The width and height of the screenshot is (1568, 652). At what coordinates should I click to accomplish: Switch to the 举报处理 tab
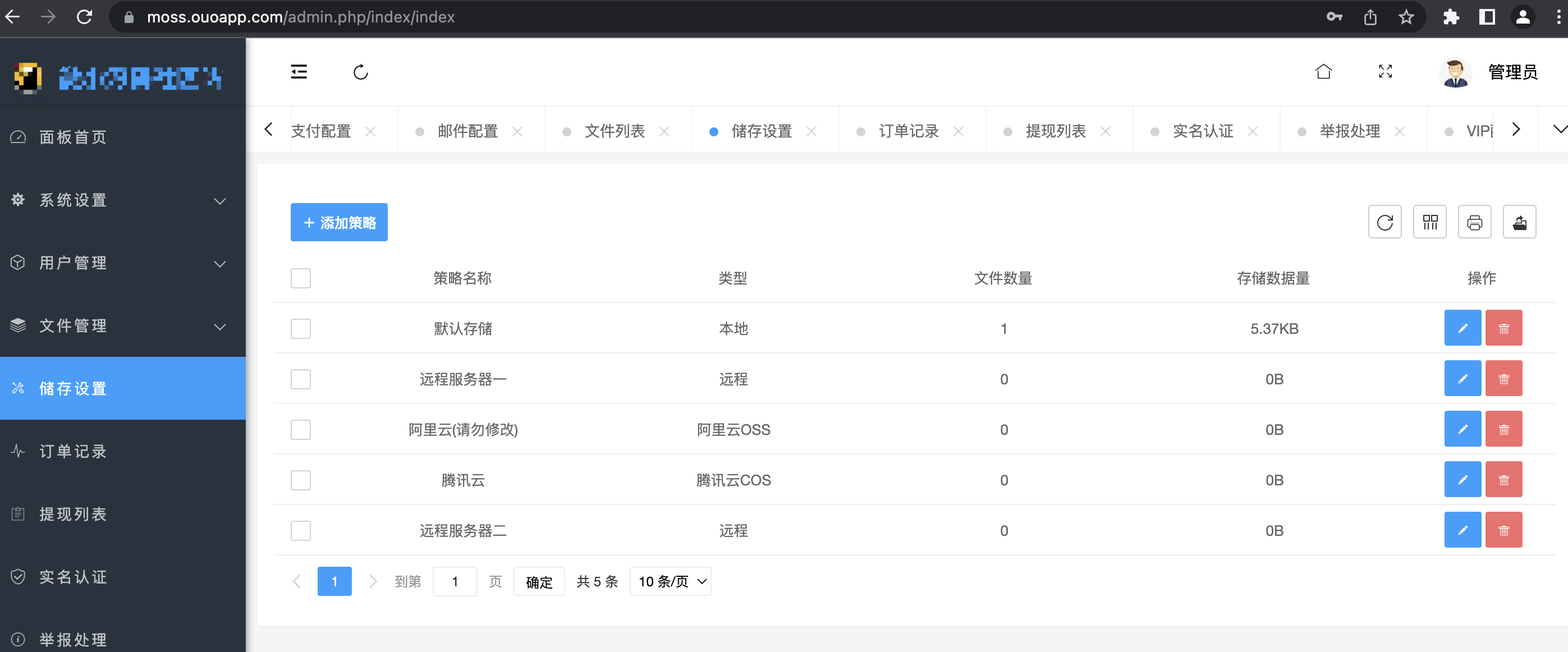(1350, 131)
